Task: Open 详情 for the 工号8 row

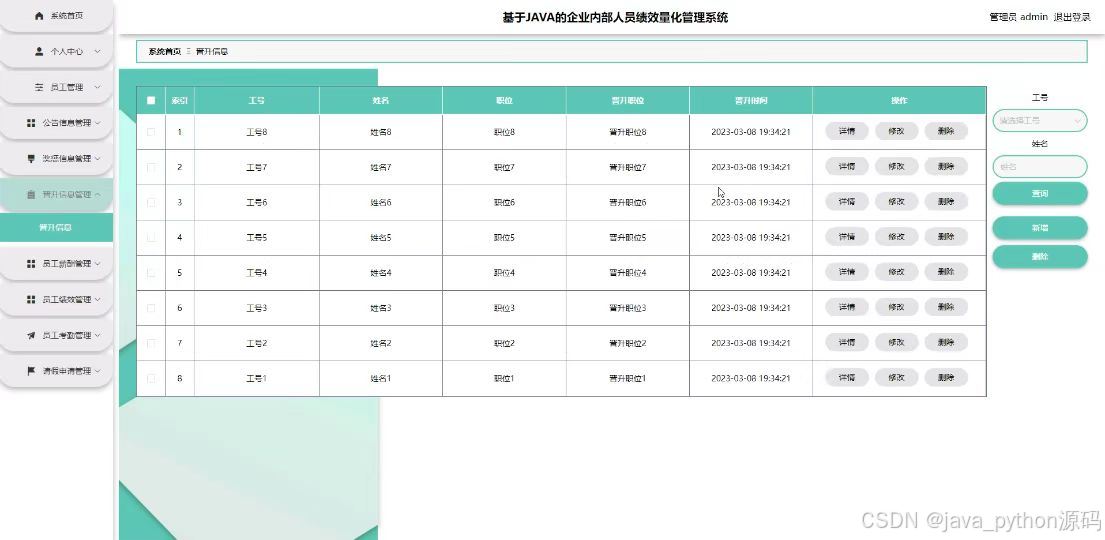Action: 846,131
